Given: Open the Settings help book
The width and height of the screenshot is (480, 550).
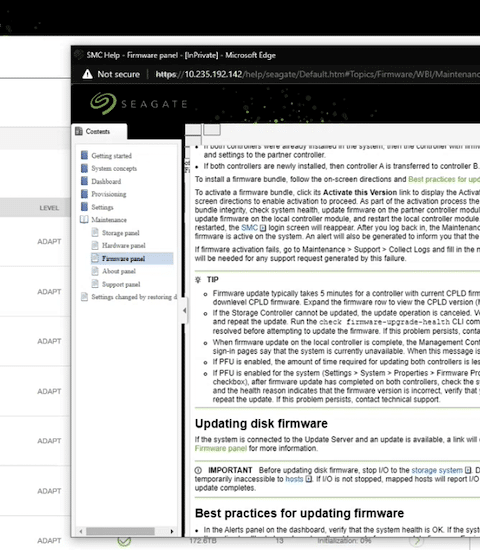Looking at the screenshot, I should coord(102,207).
